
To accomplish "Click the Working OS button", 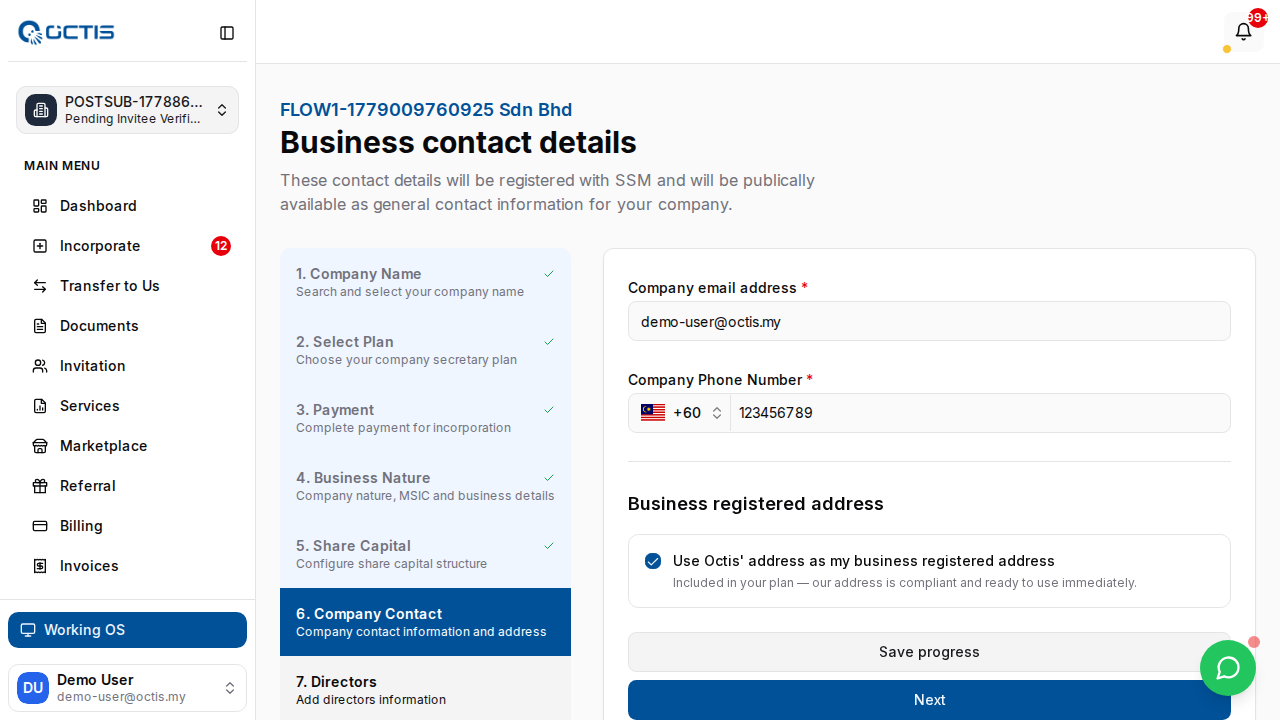I will [x=127, y=630].
